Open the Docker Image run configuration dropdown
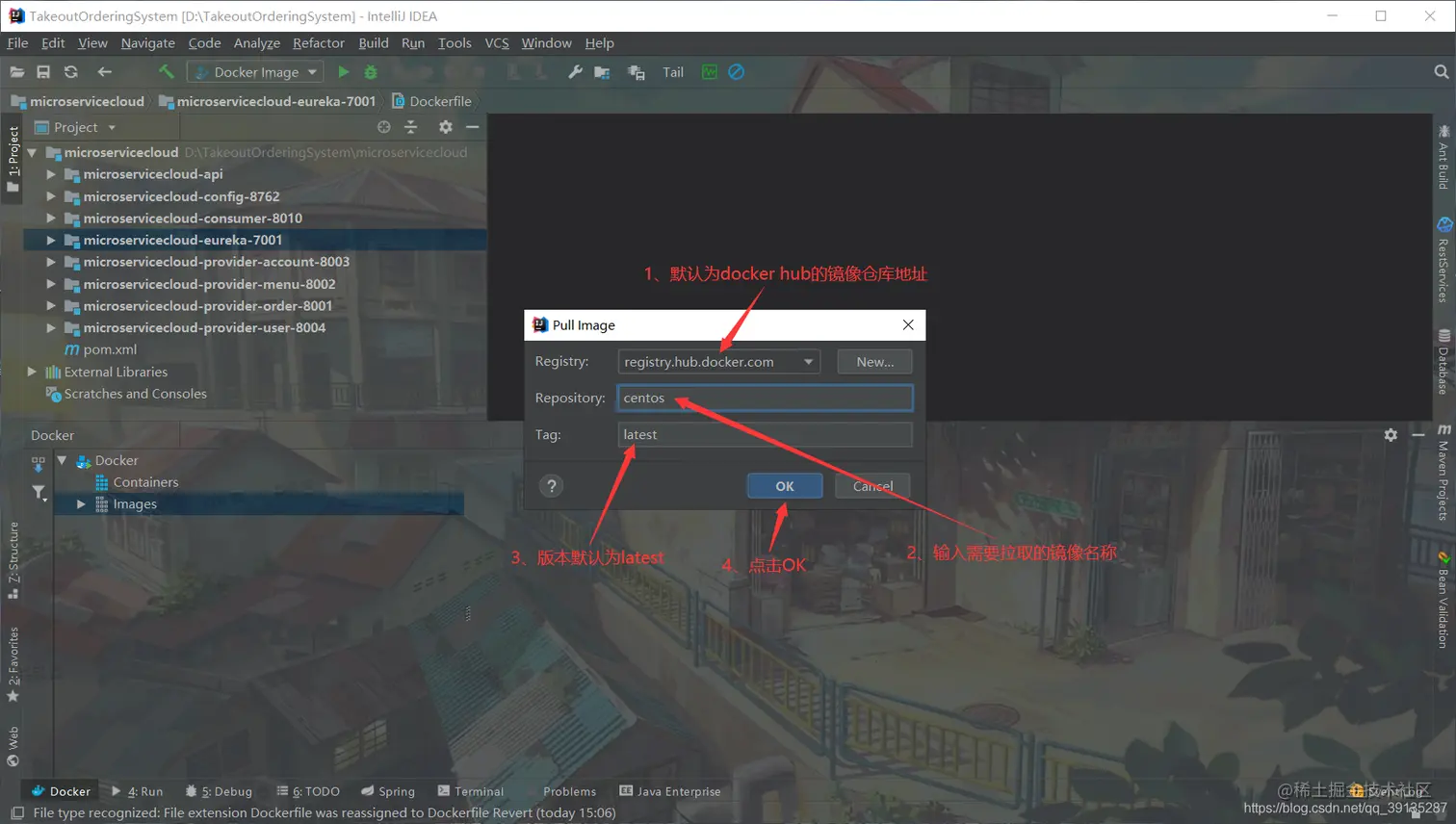The height and width of the screenshot is (824, 1456). [x=255, y=72]
